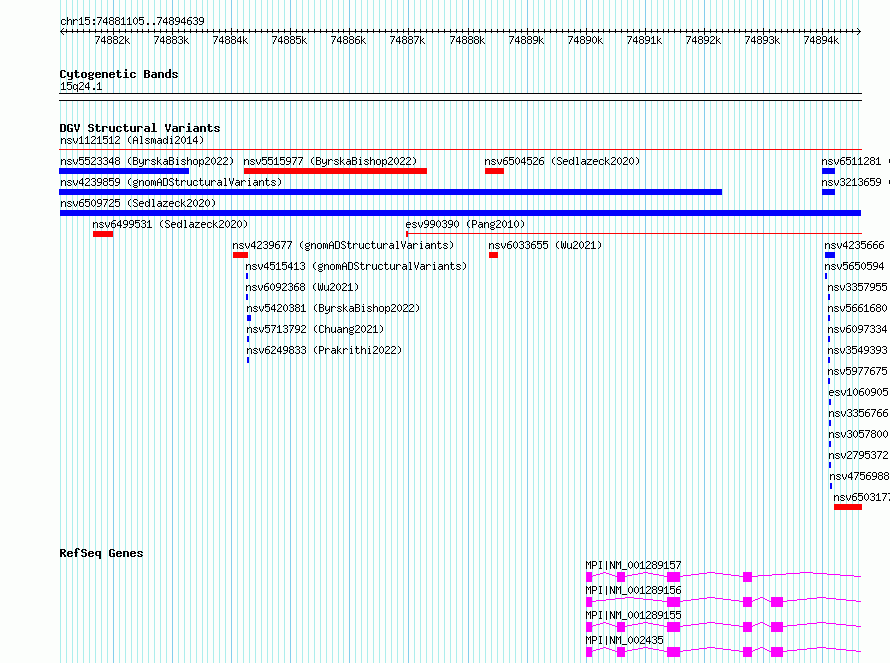Select the Cytogenetic Bands track title

(119, 74)
